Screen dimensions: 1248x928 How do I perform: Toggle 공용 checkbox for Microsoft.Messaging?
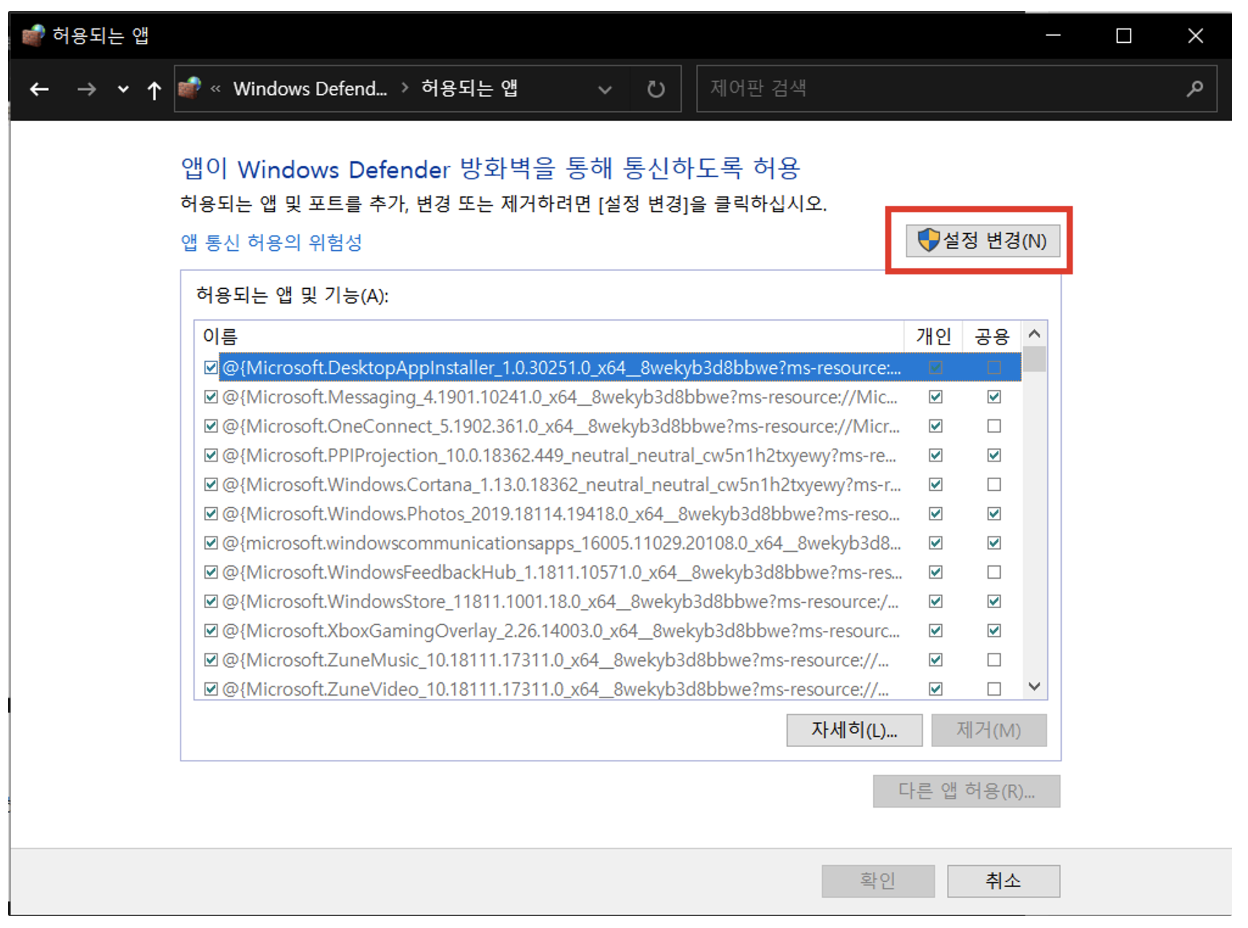pyautogui.click(x=993, y=397)
